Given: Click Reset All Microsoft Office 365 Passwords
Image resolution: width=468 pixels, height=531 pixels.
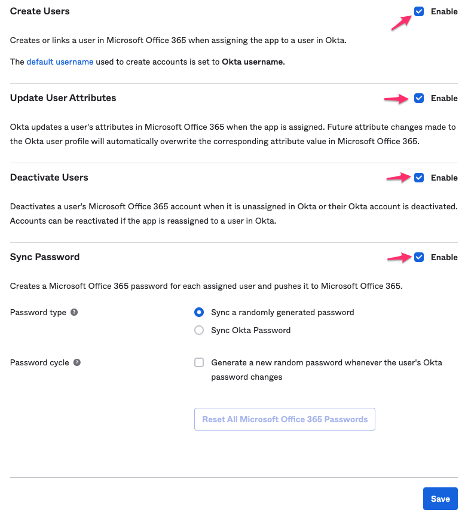Looking at the screenshot, I should (285, 419).
